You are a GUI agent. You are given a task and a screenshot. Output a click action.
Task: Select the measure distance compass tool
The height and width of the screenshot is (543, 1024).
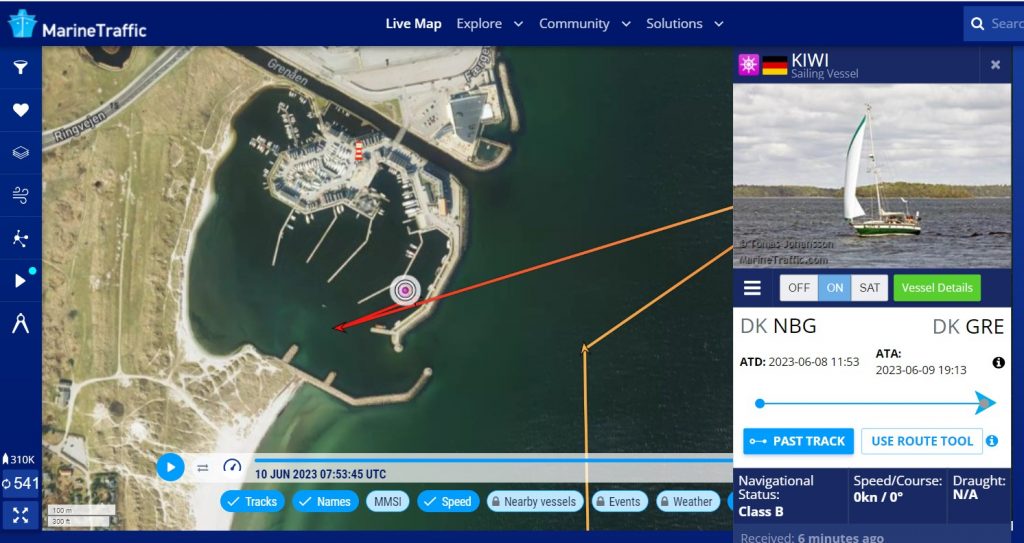click(x=21, y=323)
